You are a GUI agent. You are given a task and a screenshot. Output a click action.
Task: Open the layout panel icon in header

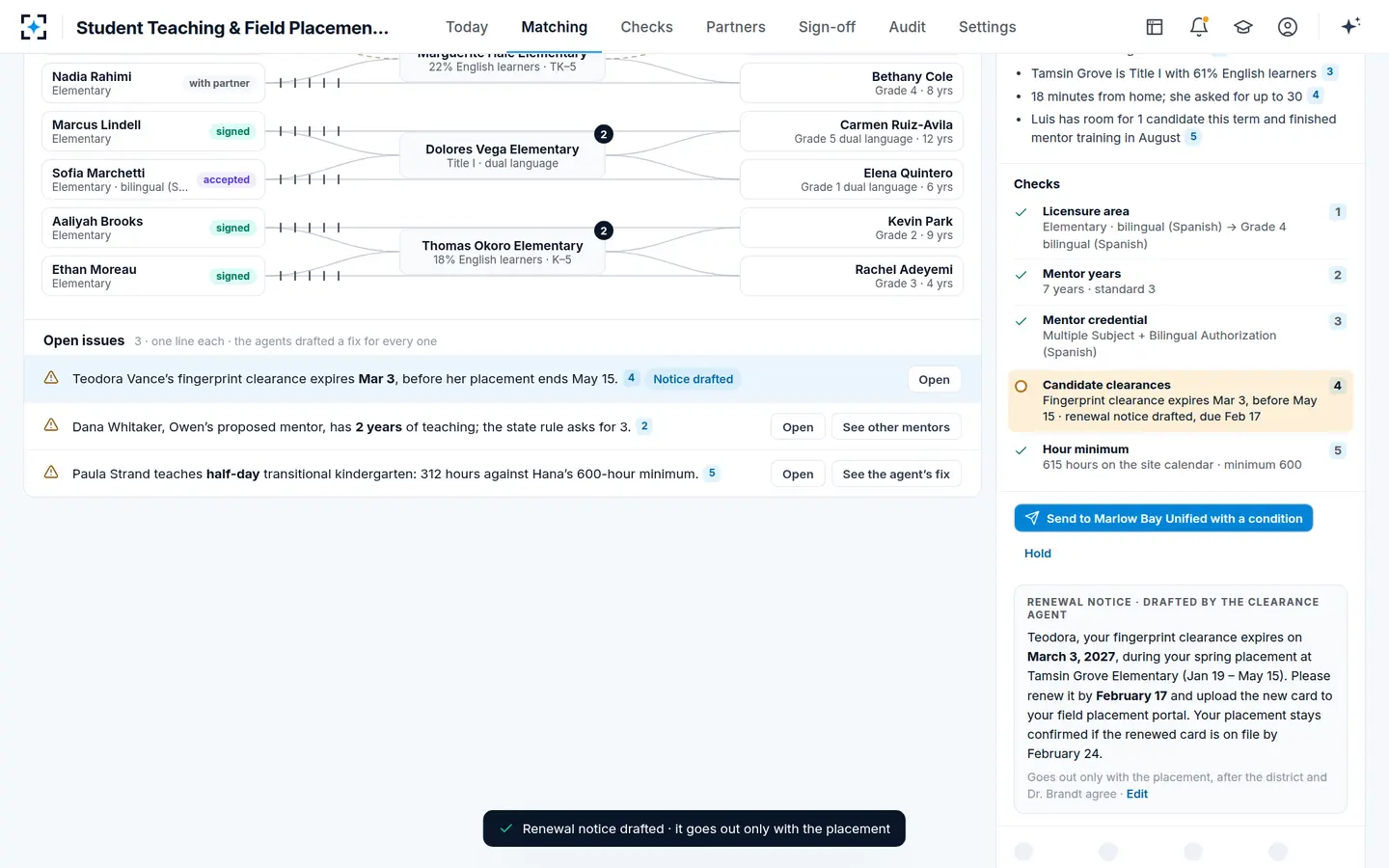pos(1155,27)
